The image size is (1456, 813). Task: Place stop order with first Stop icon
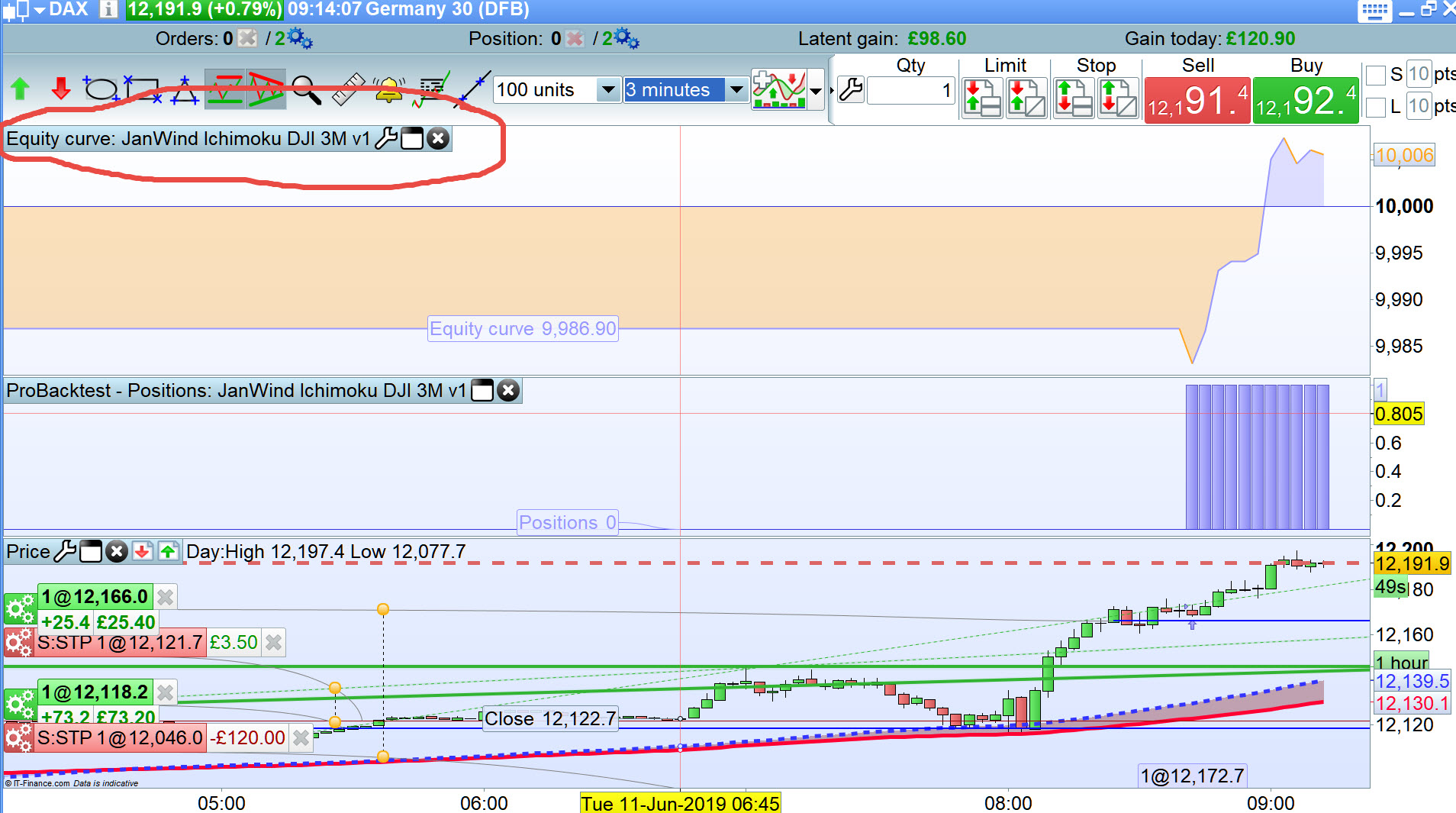(x=1074, y=98)
